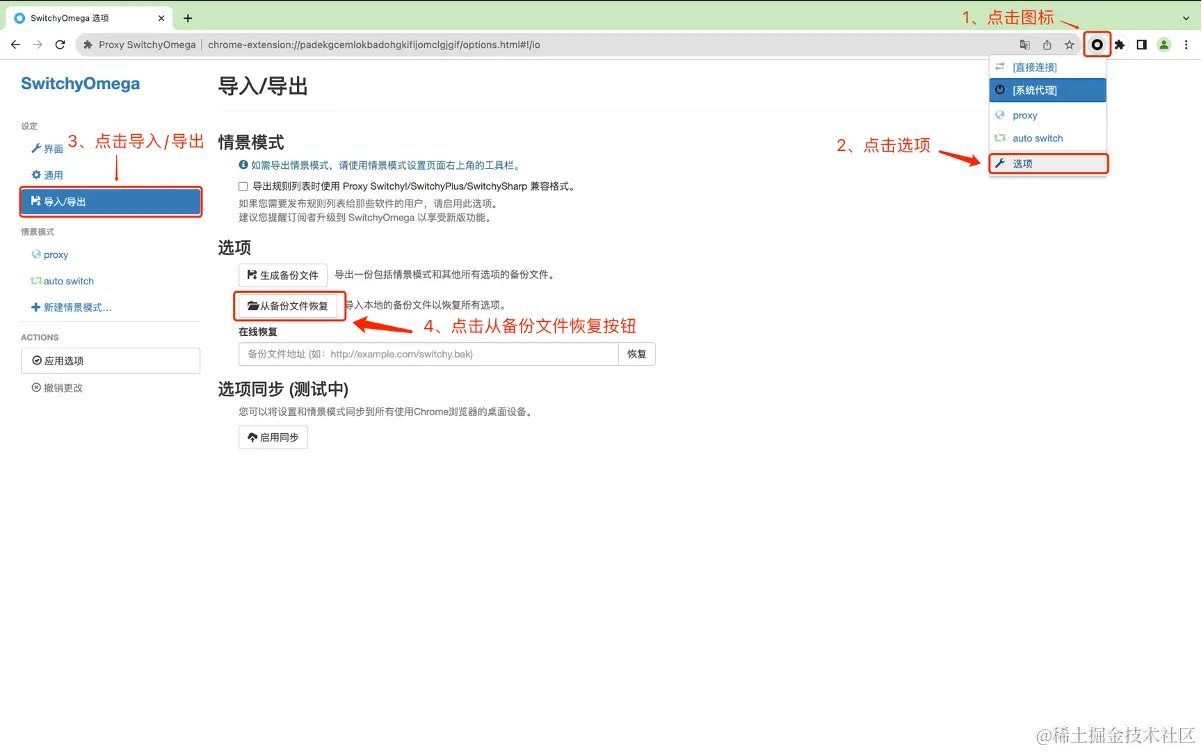Open 选项 from the popup menu

[1048, 163]
